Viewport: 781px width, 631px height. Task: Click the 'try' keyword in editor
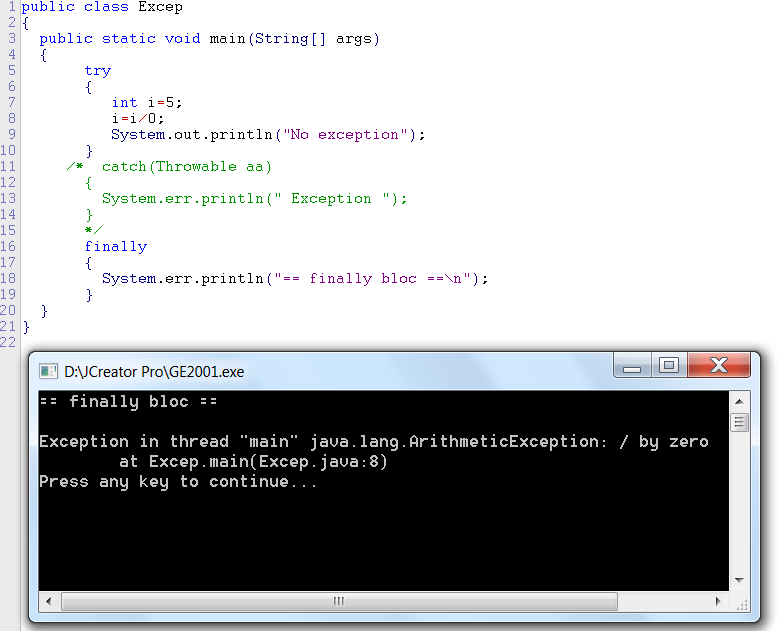[x=98, y=71]
